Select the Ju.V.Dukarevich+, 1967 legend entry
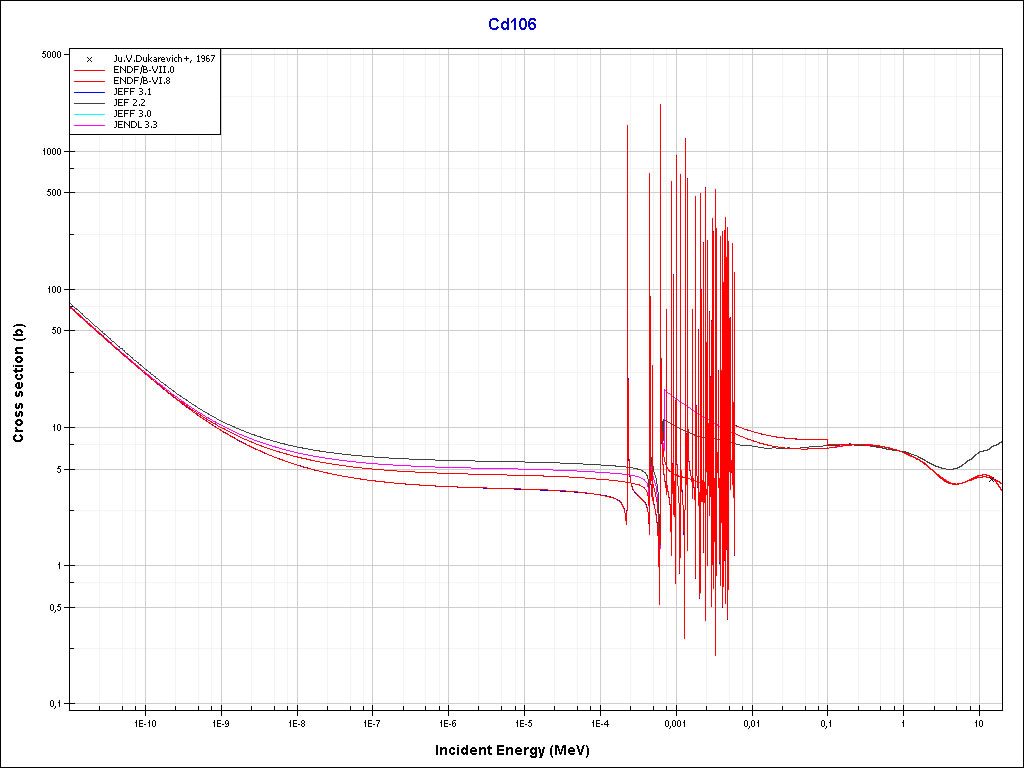The image size is (1024, 768). (x=165, y=59)
